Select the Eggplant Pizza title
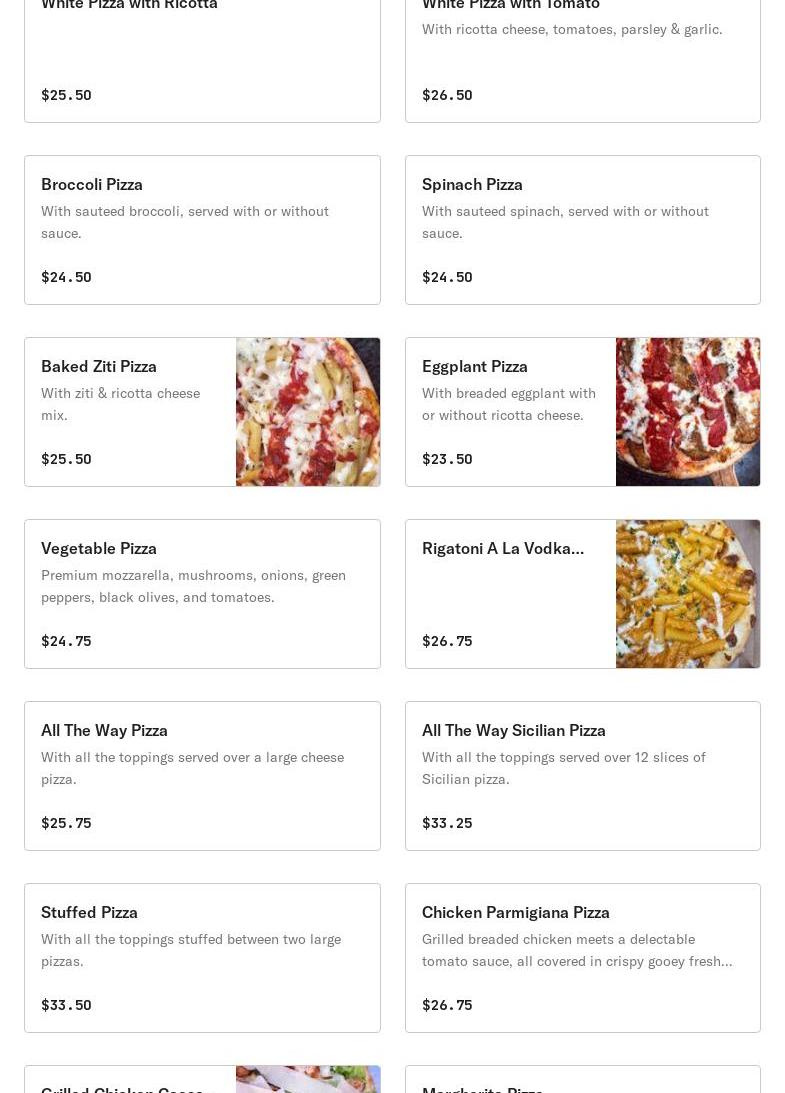Image resolution: width=785 pixels, height=1093 pixels. click(x=475, y=366)
